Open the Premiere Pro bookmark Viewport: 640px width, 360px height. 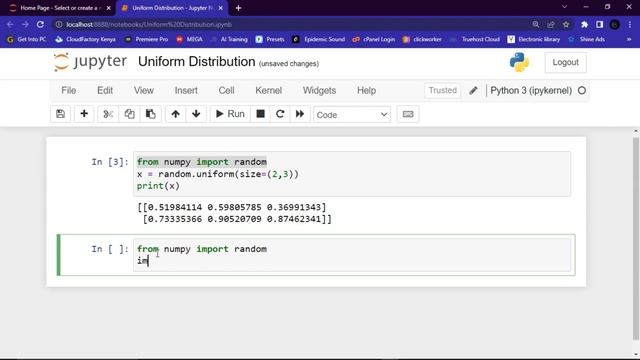click(x=147, y=39)
